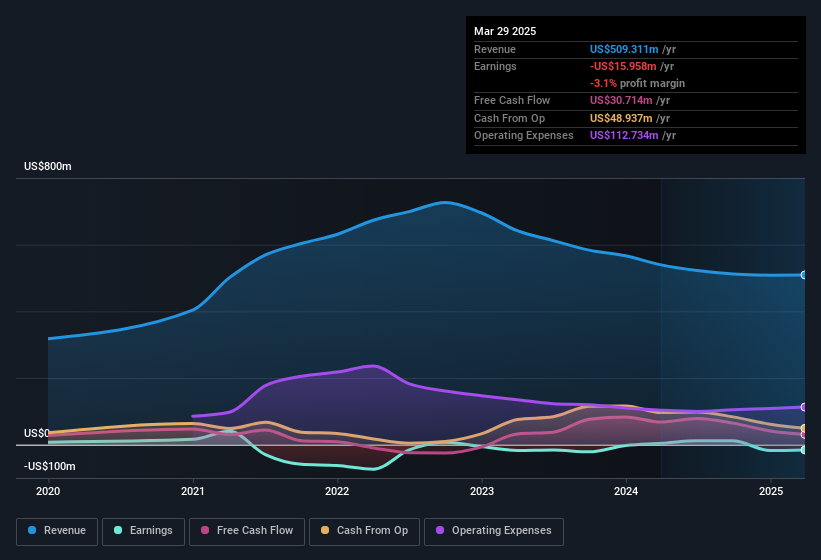821x560 pixels.
Task: Click the US$0 axis label
Action: point(37,433)
